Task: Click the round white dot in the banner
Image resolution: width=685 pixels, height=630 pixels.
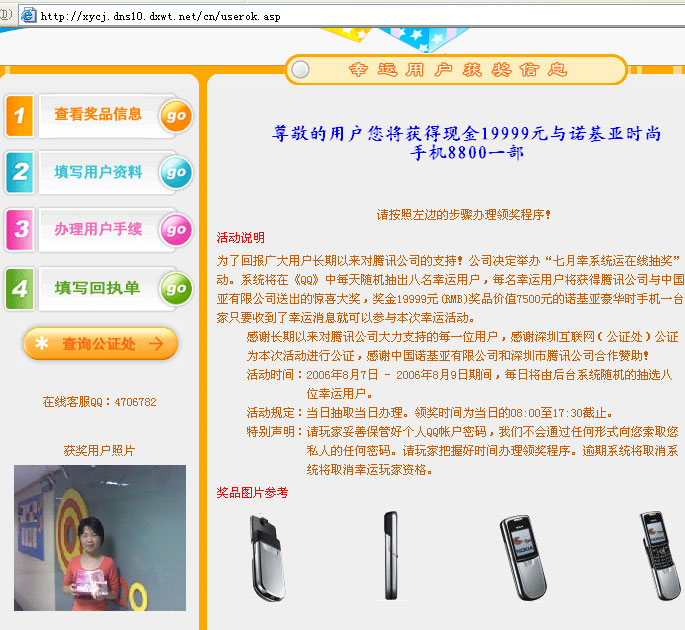Action: tap(300, 69)
